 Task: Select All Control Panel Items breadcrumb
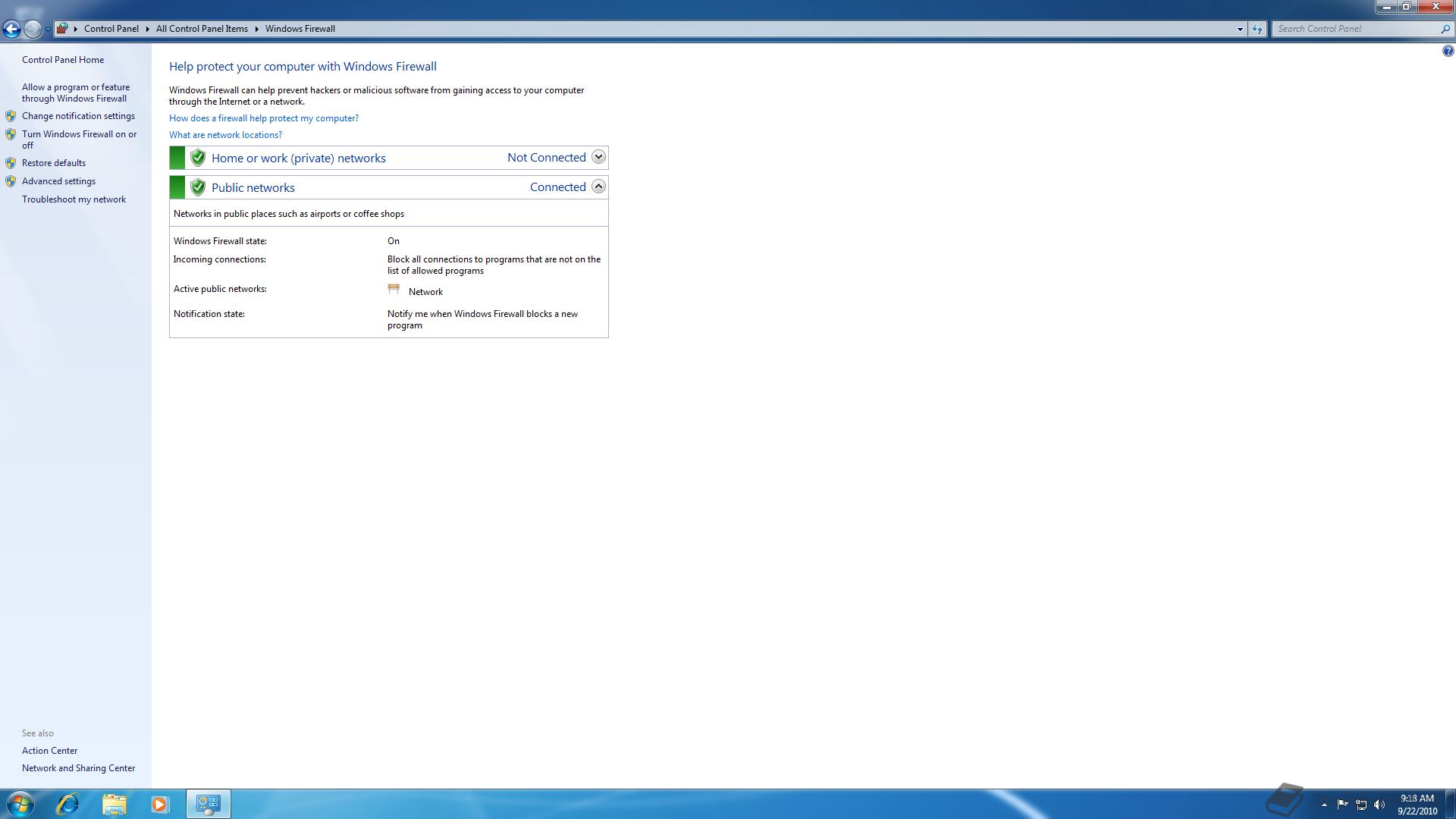coord(202,29)
